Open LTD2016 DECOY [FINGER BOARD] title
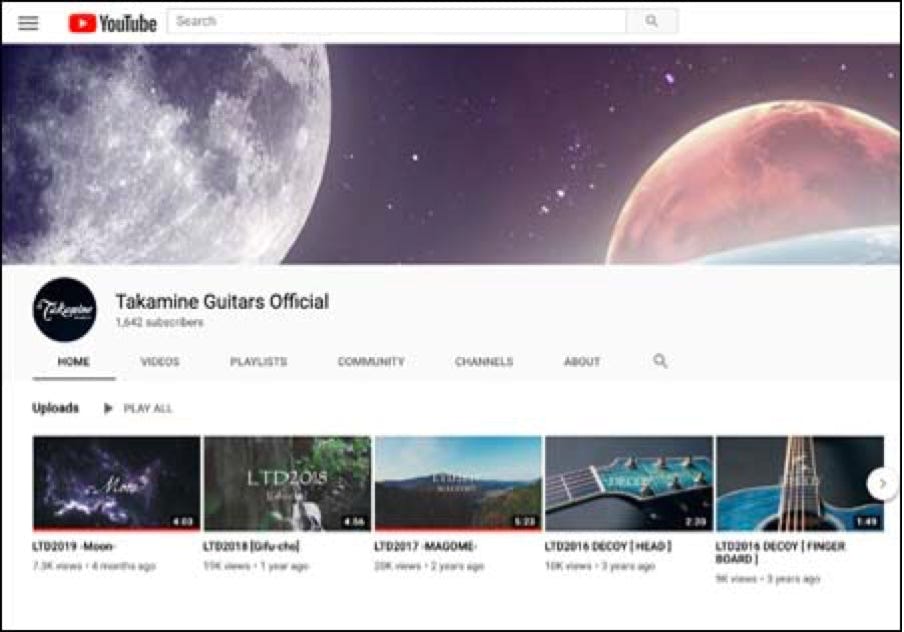This screenshot has width=904, height=632. 781,552
